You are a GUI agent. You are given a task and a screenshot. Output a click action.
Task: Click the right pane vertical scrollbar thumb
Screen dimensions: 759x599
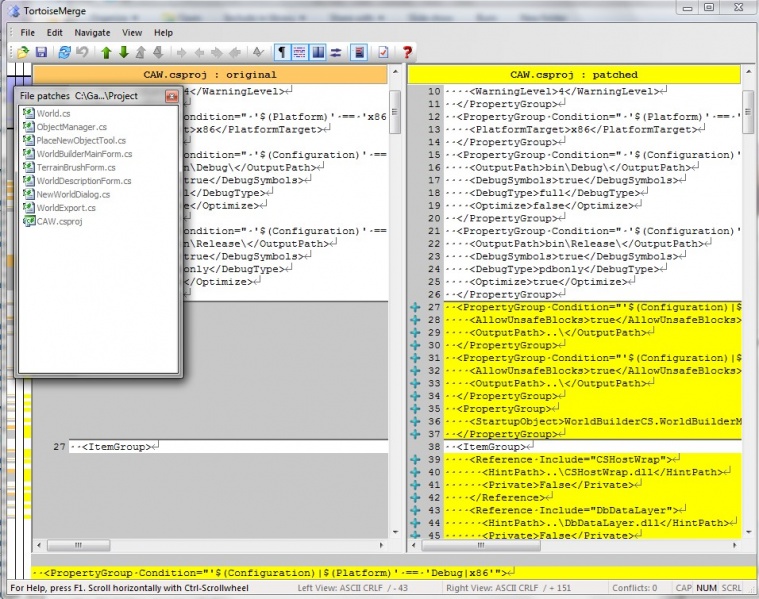click(748, 112)
